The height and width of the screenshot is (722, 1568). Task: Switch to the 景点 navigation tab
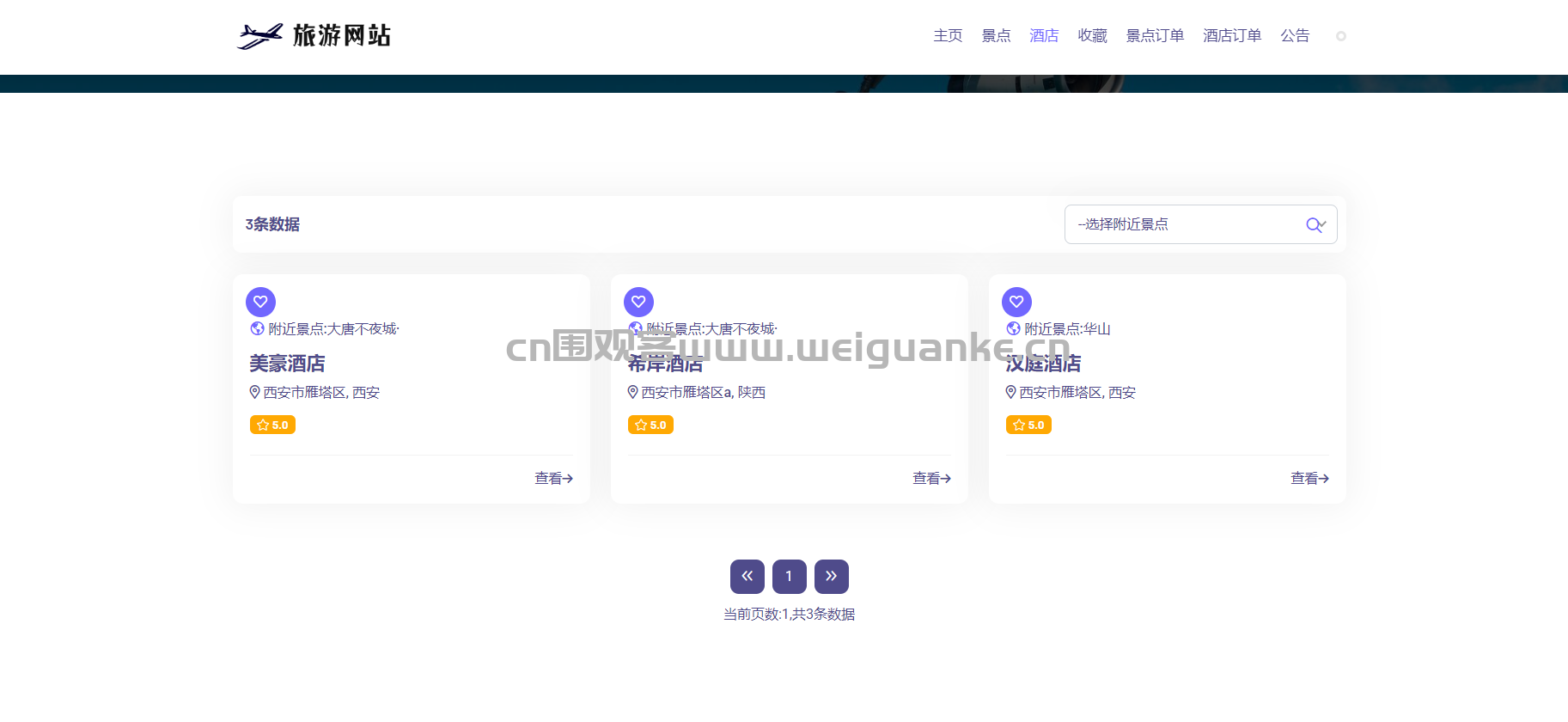pos(996,35)
